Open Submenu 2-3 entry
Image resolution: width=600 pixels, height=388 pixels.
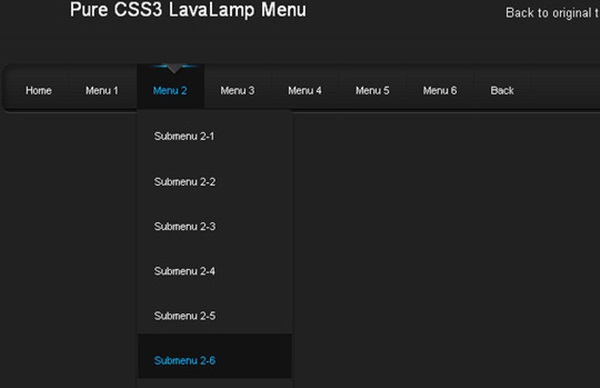tap(215, 226)
